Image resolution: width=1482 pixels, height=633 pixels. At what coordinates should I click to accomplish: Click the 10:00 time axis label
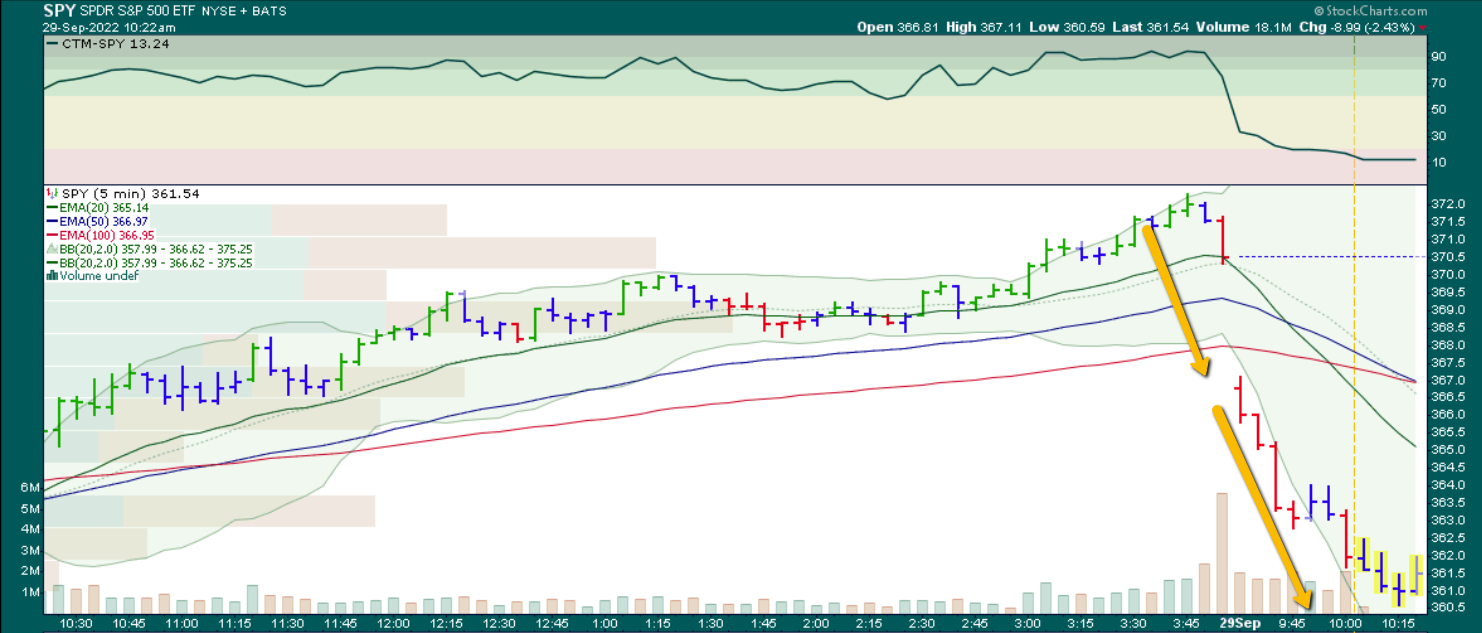click(1345, 622)
